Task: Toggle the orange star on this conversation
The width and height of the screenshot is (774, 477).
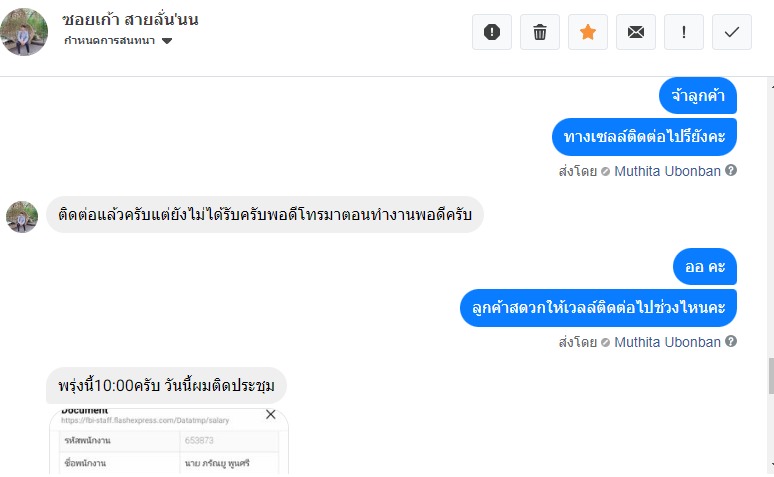Action: [588, 32]
